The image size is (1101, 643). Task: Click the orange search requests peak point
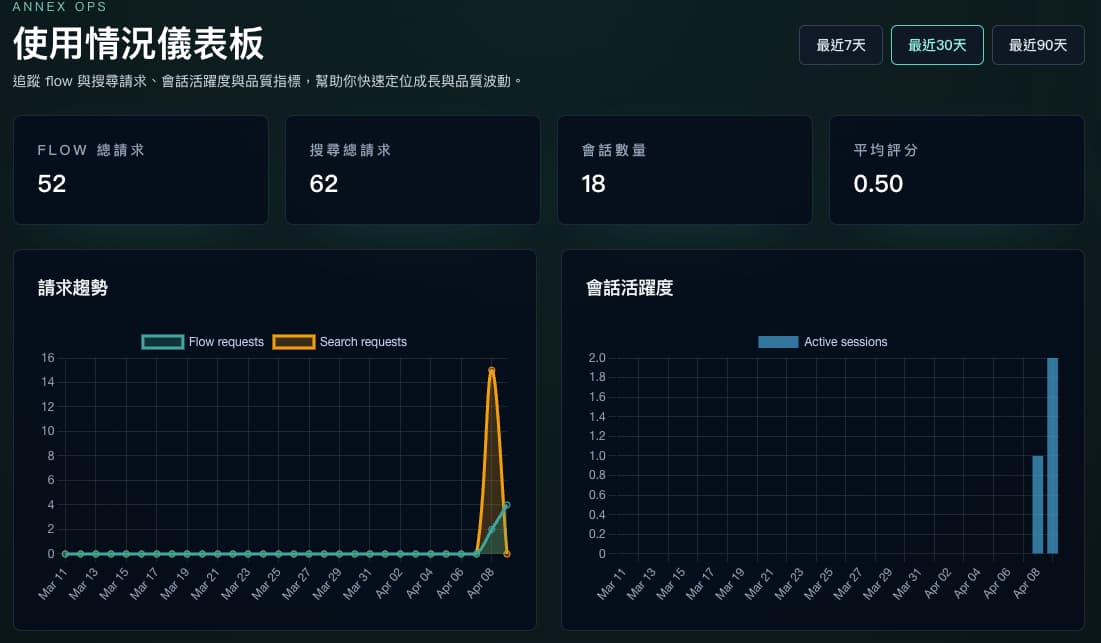[x=492, y=370]
